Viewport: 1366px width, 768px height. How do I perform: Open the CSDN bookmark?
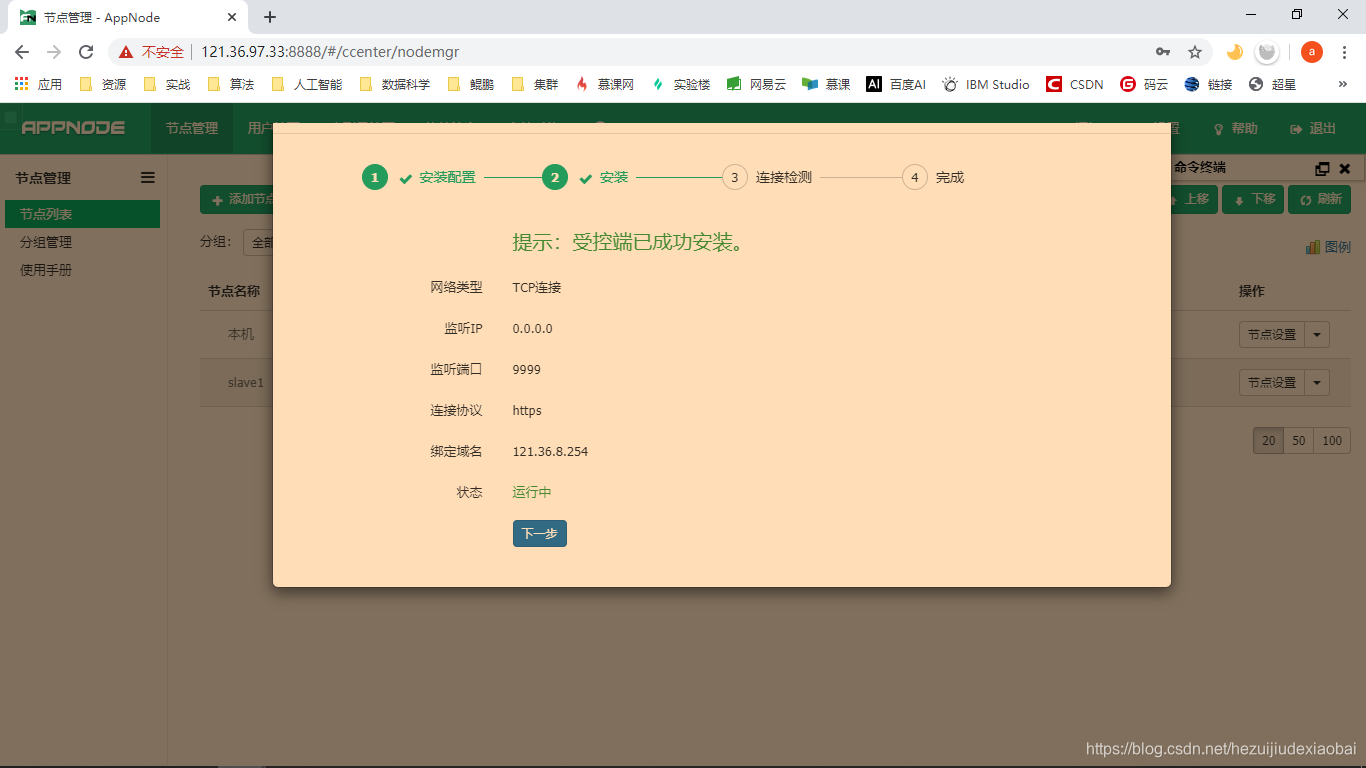click(x=1075, y=84)
